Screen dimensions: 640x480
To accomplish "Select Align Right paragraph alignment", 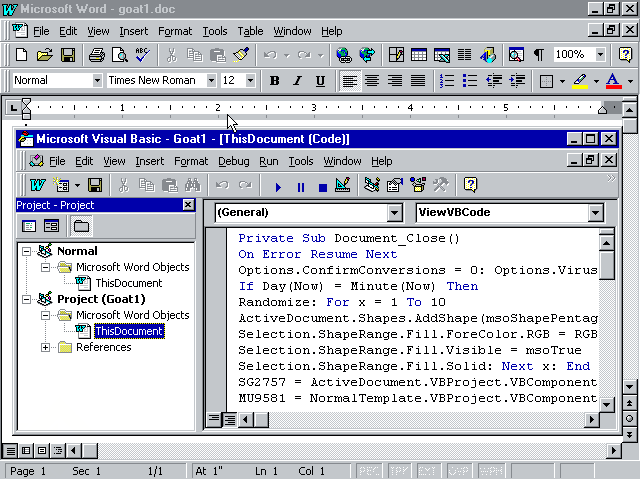I will pos(395,81).
